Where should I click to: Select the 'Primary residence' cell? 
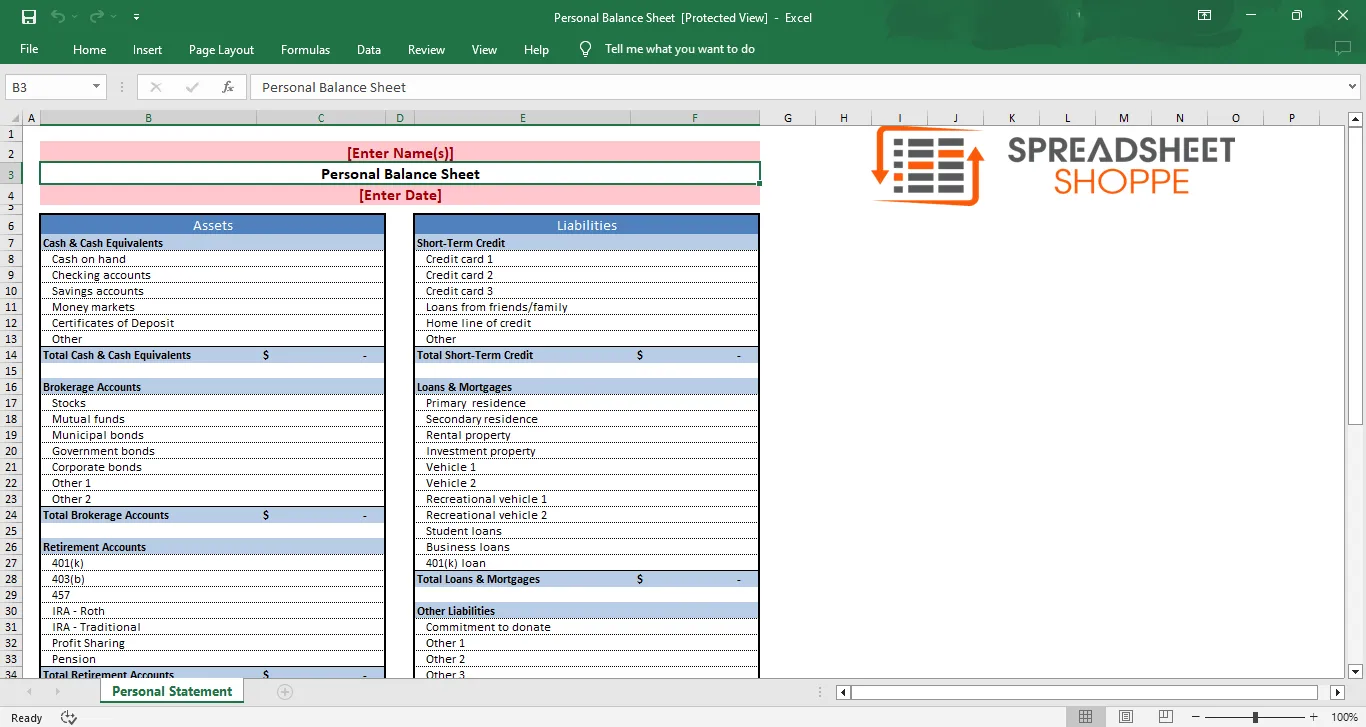pyautogui.click(x=522, y=403)
